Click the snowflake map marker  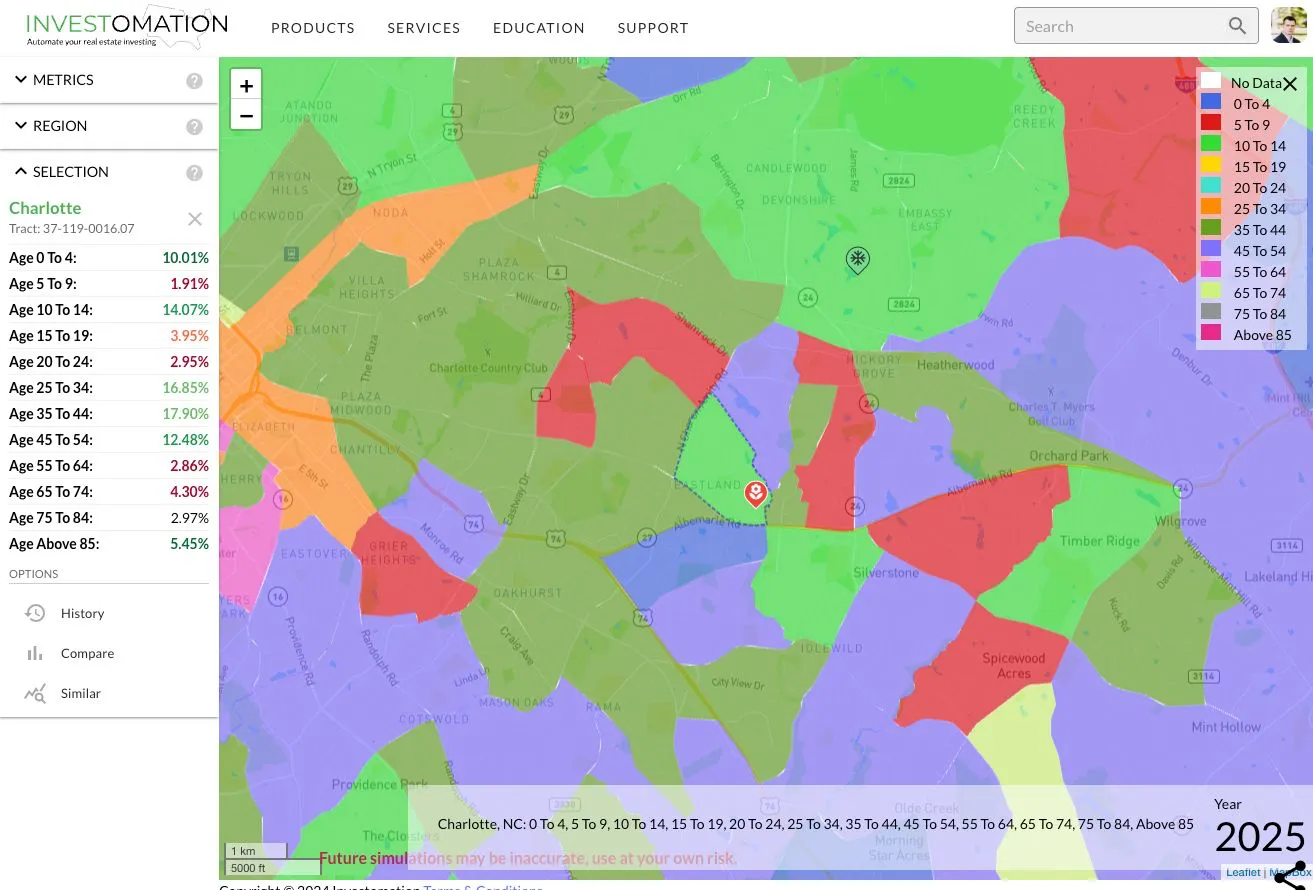pos(857,260)
